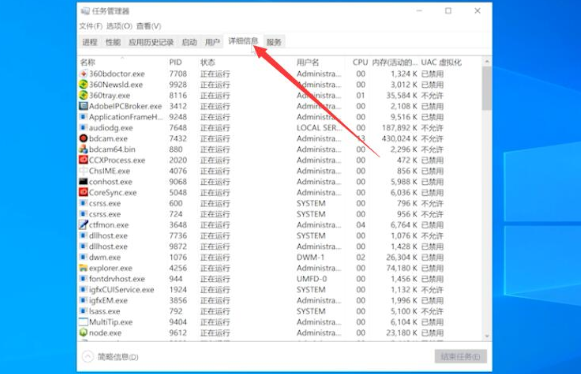Click the dwm.exe process icon
Viewport: 581px width, 374px height.
click(x=83, y=257)
